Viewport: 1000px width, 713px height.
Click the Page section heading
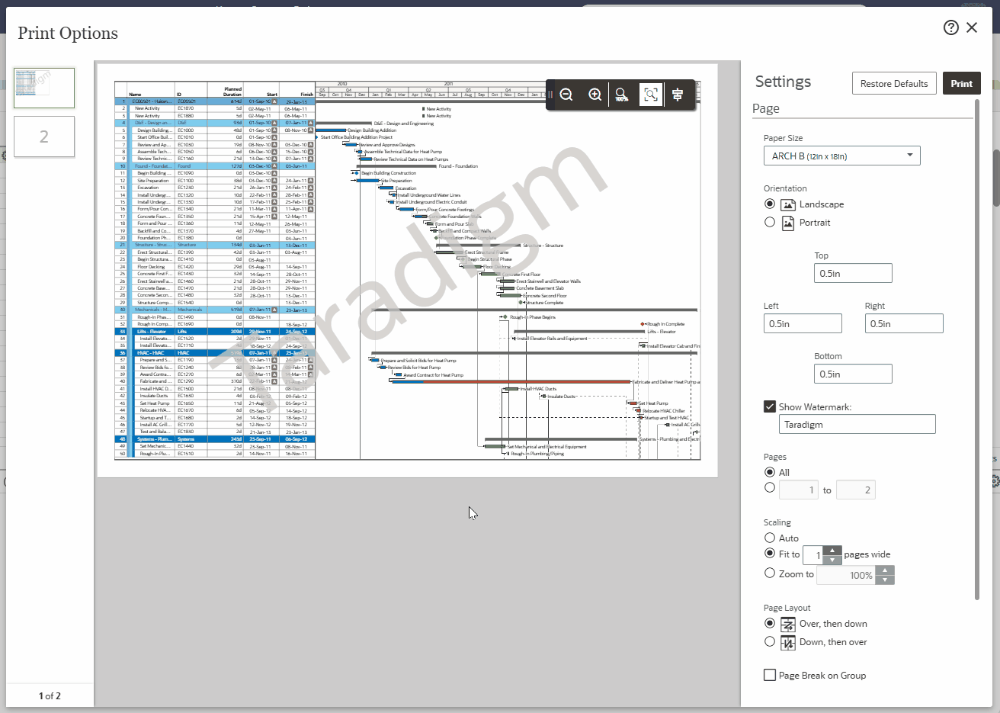[765, 108]
